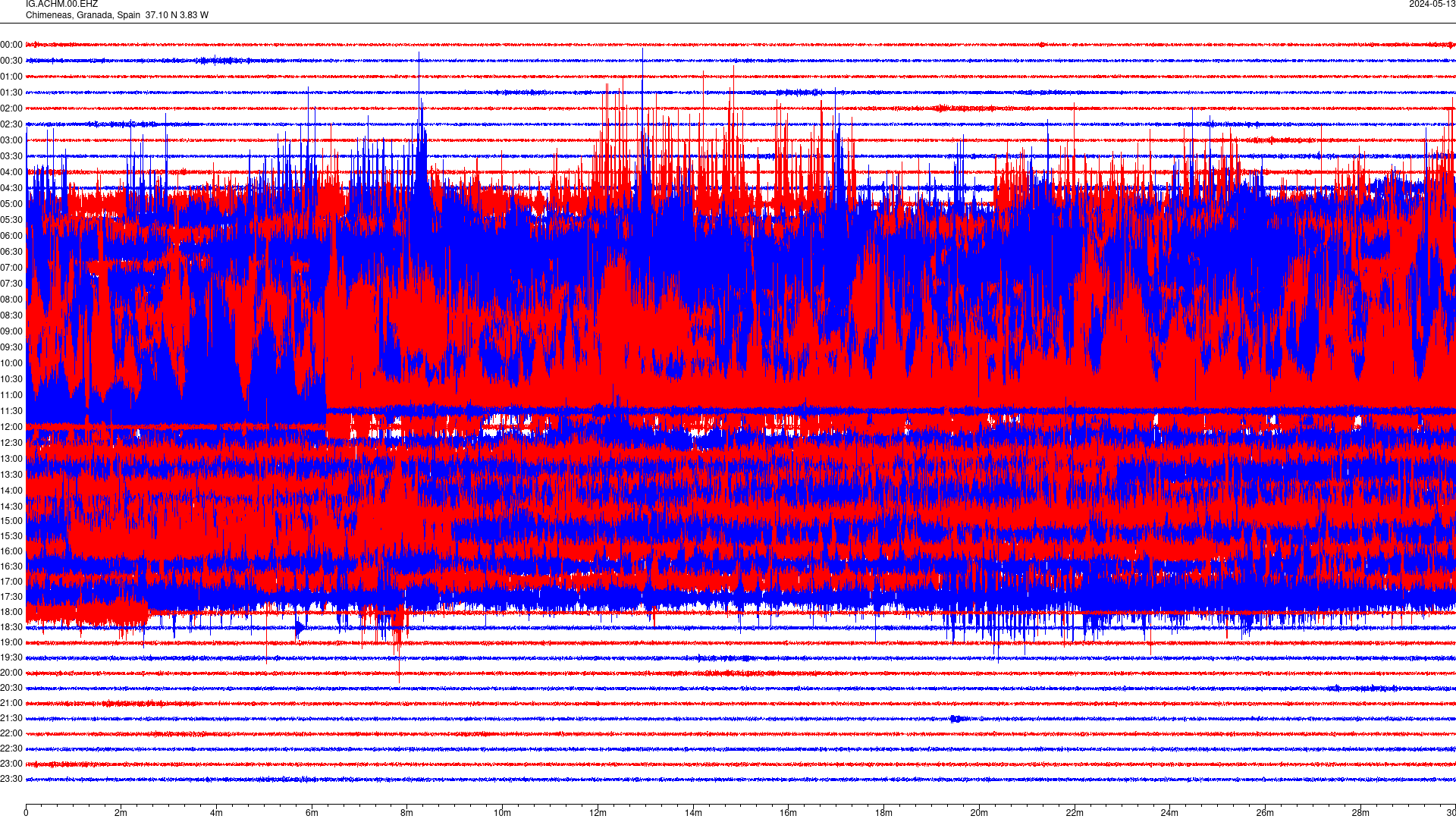Click the 13:30 time label
The height and width of the screenshot is (819, 1456).
(x=11, y=475)
